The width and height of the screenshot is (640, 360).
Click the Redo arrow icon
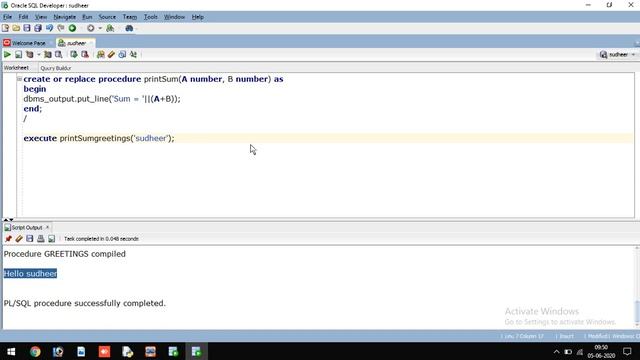(61, 28)
